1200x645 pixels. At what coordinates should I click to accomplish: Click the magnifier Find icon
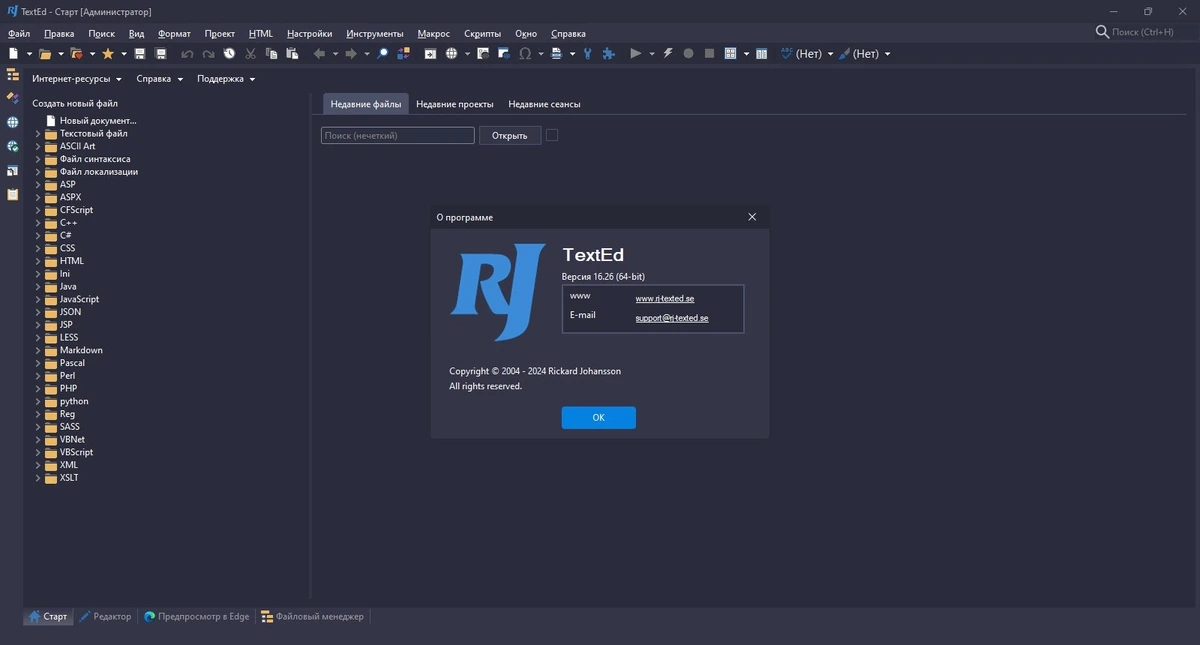tap(382, 53)
